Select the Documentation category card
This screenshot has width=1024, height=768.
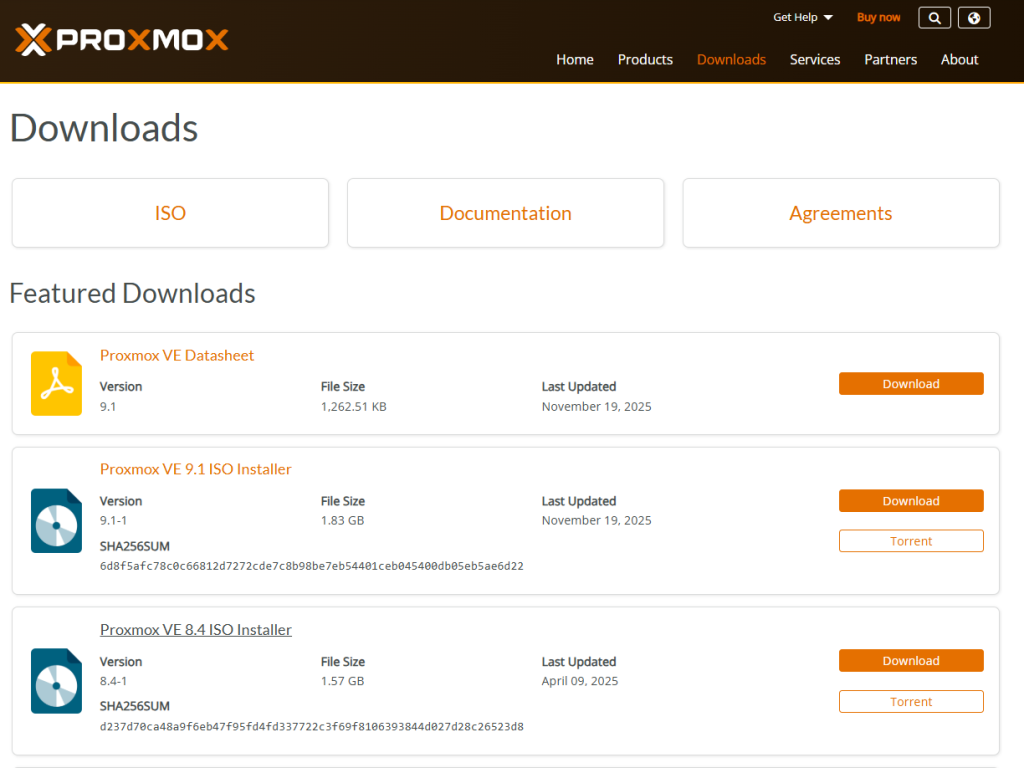coord(505,212)
